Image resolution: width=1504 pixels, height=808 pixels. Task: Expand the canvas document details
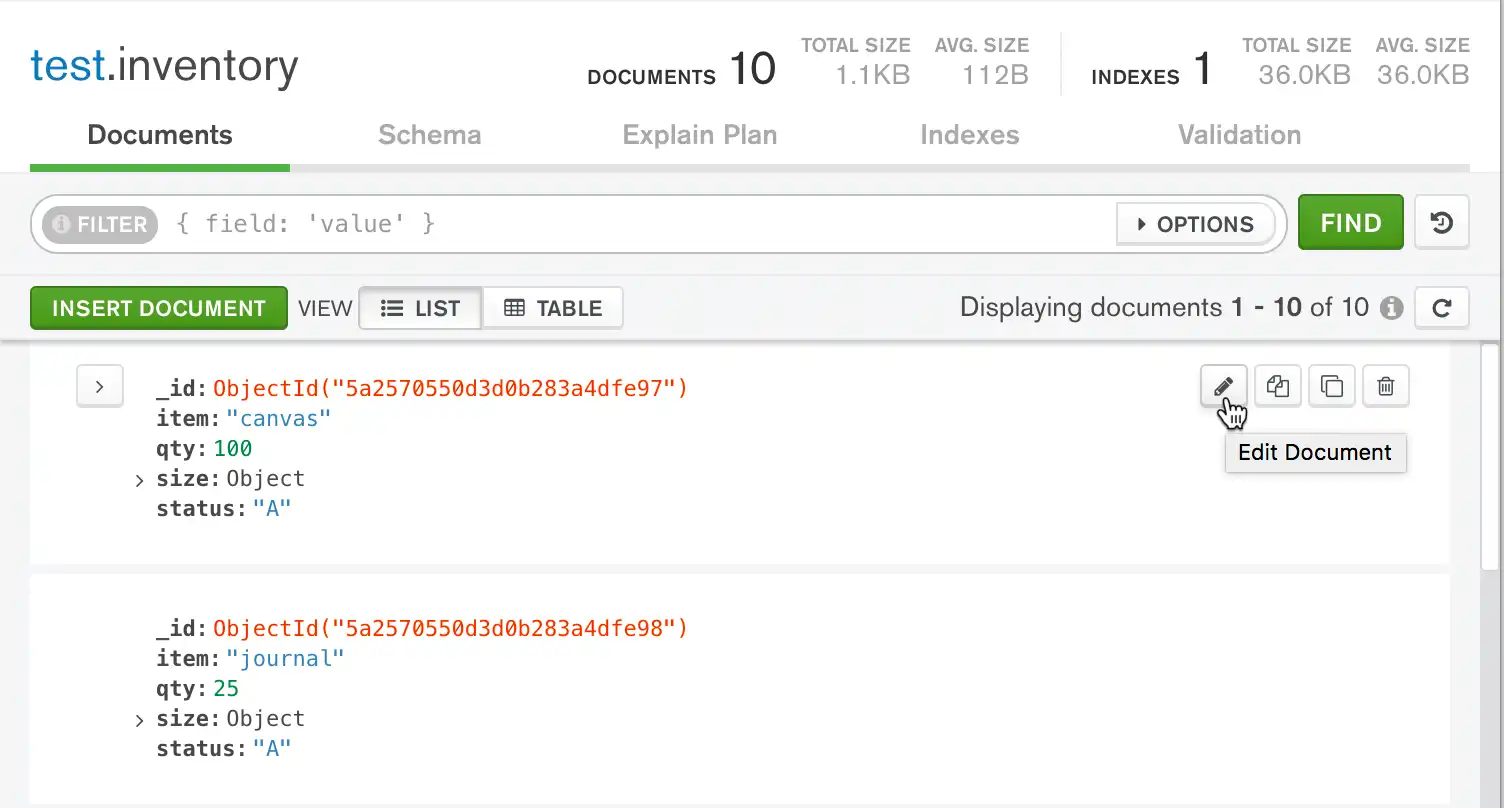point(99,386)
